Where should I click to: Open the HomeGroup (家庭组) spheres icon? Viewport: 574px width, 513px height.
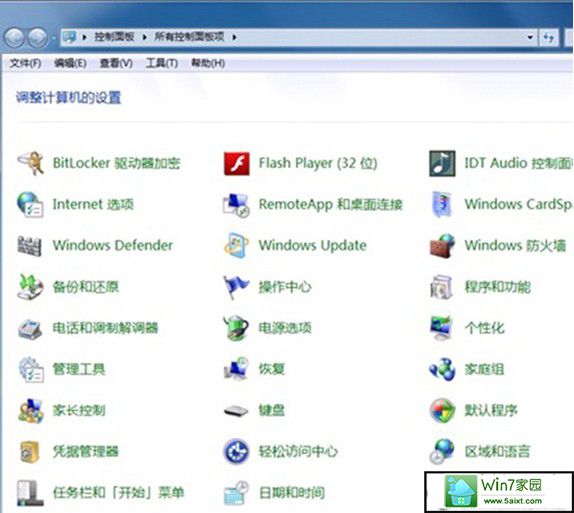tap(442, 369)
